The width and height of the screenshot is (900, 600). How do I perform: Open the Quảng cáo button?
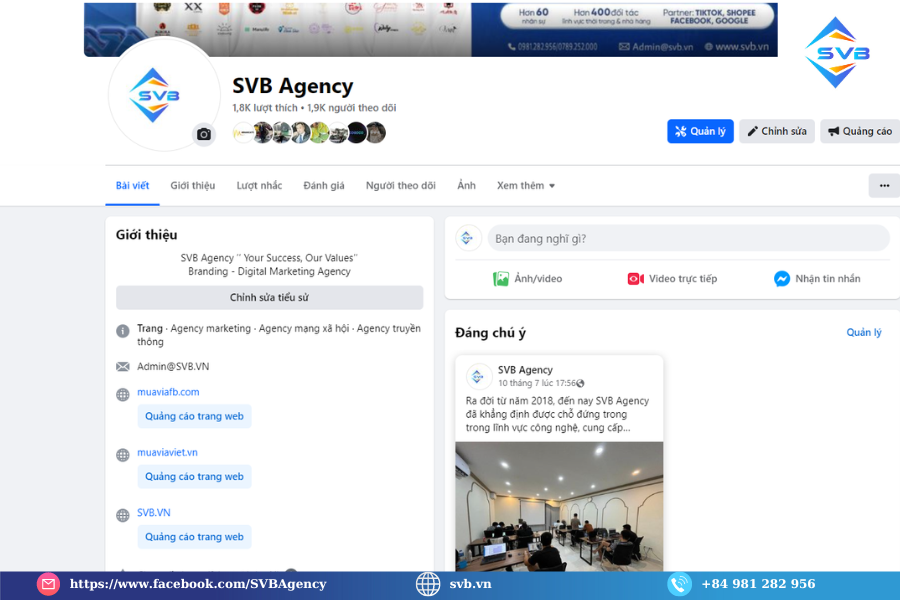[x=860, y=131]
